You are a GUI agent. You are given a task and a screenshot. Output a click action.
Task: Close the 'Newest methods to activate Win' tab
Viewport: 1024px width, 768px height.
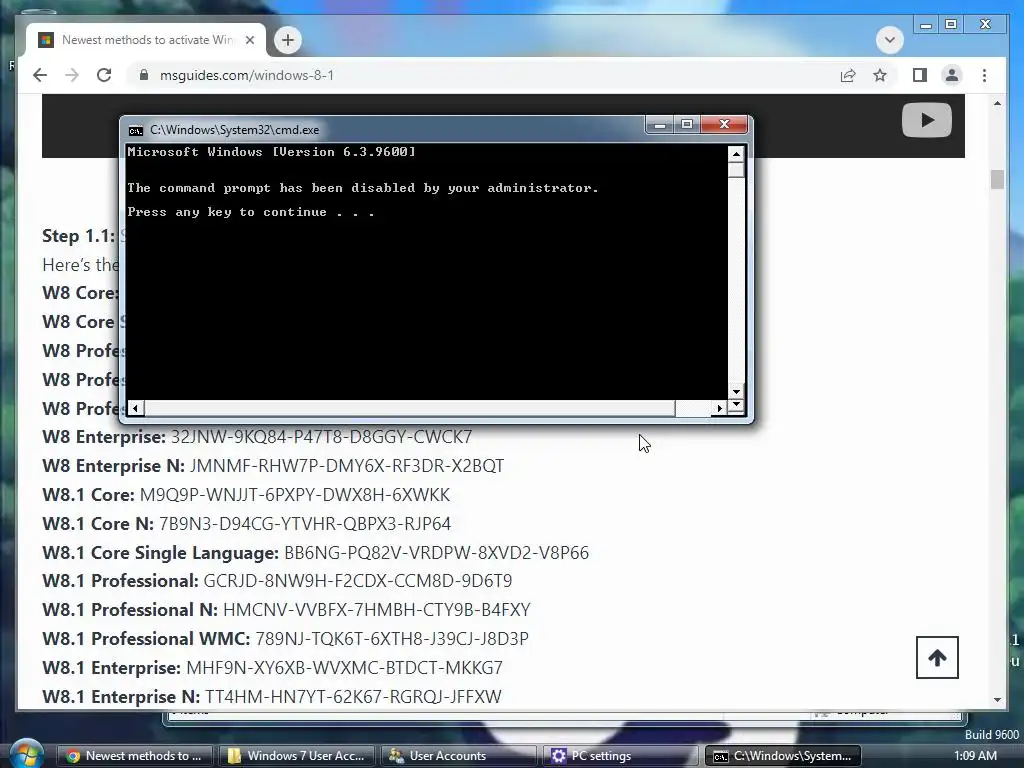coord(249,40)
